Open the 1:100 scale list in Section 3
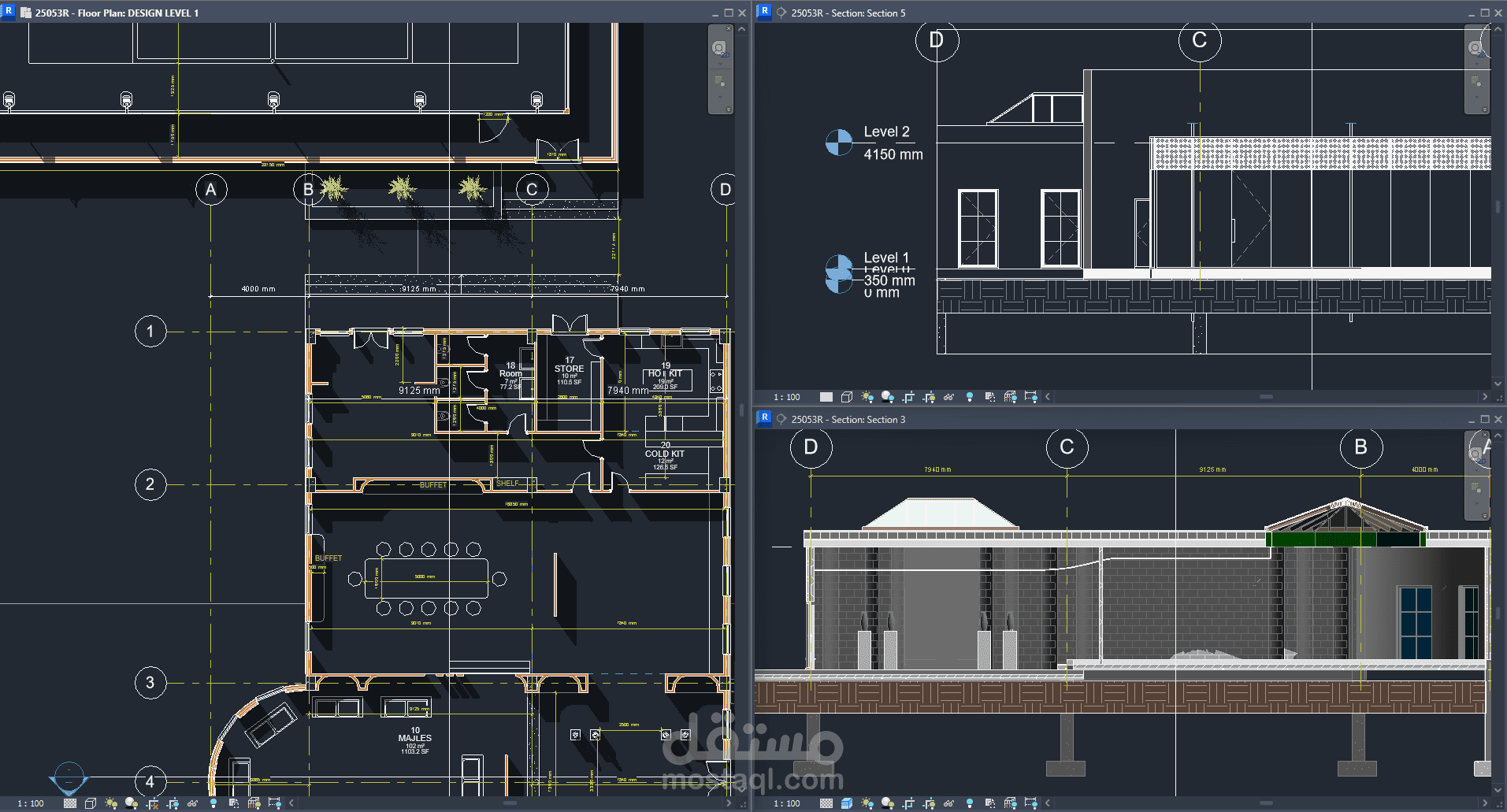Image resolution: width=1507 pixels, height=812 pixels. tap(787, 803)
